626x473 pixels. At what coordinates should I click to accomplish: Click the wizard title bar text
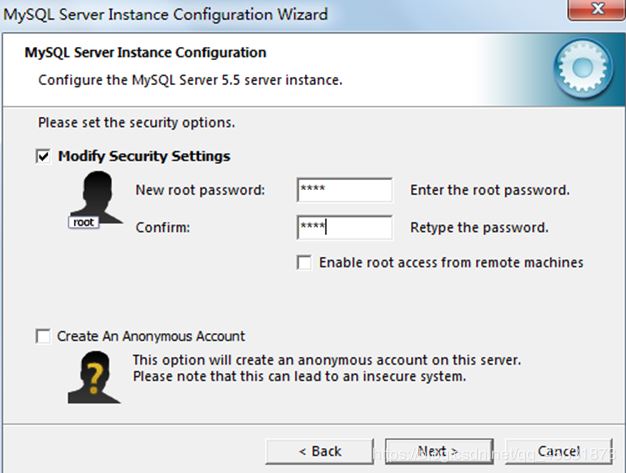coord(165,15)
